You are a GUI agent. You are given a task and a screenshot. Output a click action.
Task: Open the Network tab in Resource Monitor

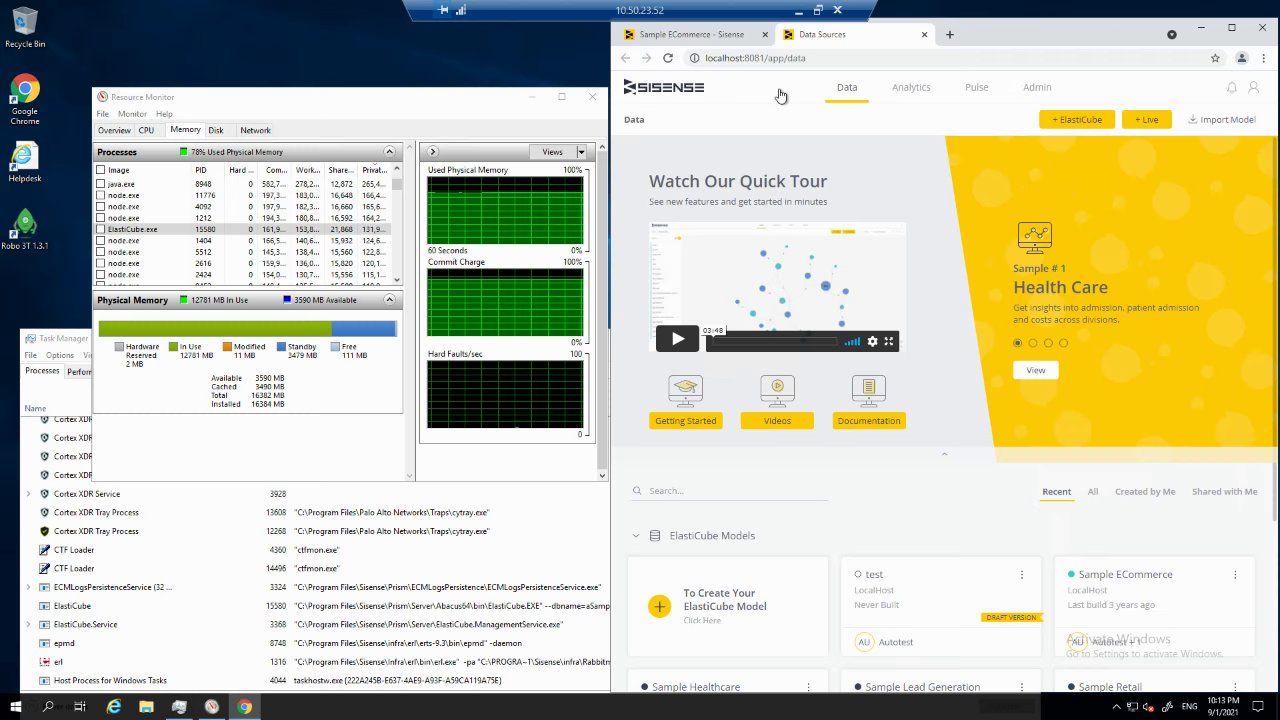(255, 130)
